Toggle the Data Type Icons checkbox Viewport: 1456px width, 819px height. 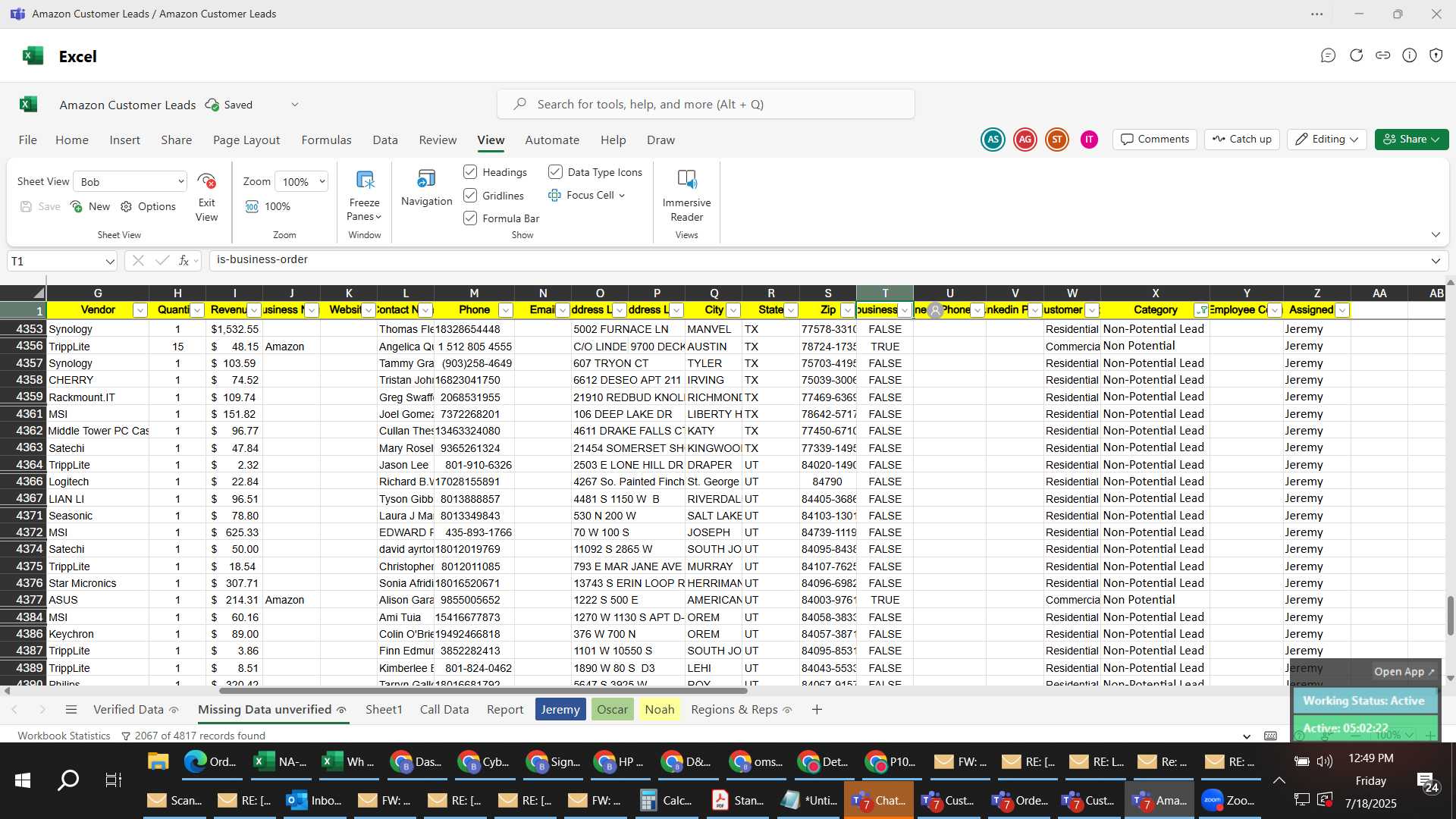555,172
